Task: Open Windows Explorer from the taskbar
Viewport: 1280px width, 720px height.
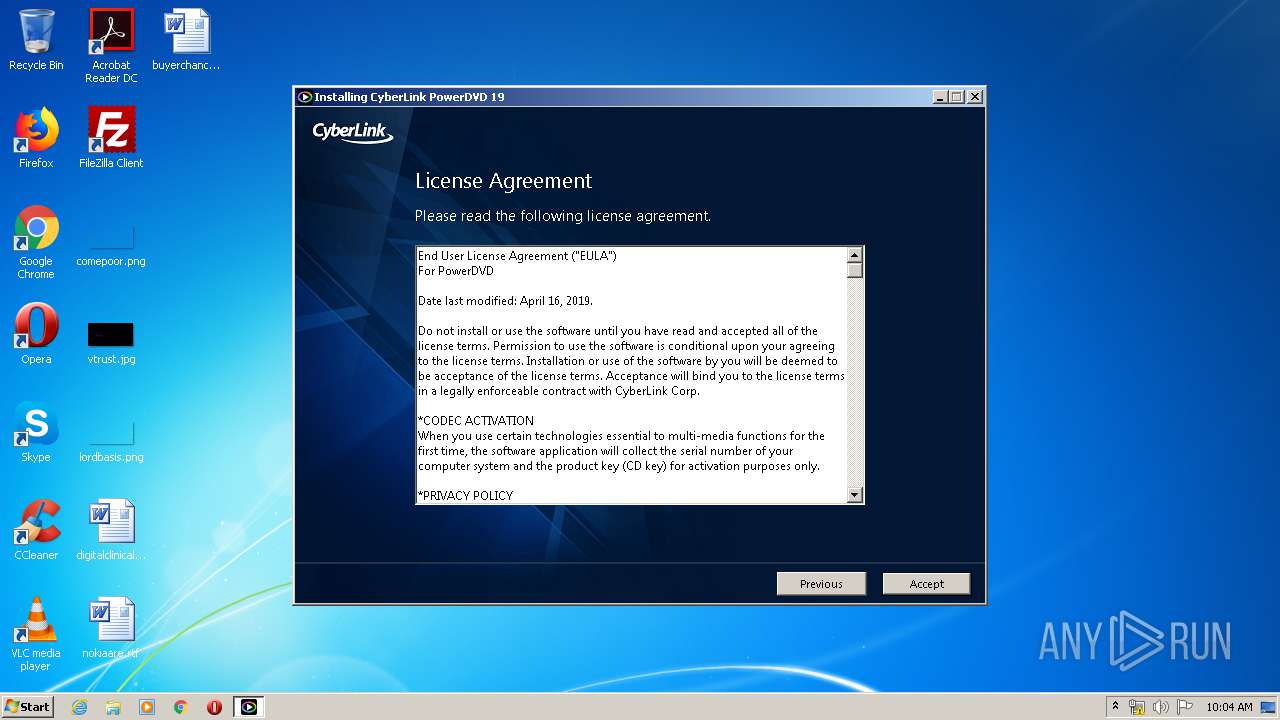Action: (113, 707)
